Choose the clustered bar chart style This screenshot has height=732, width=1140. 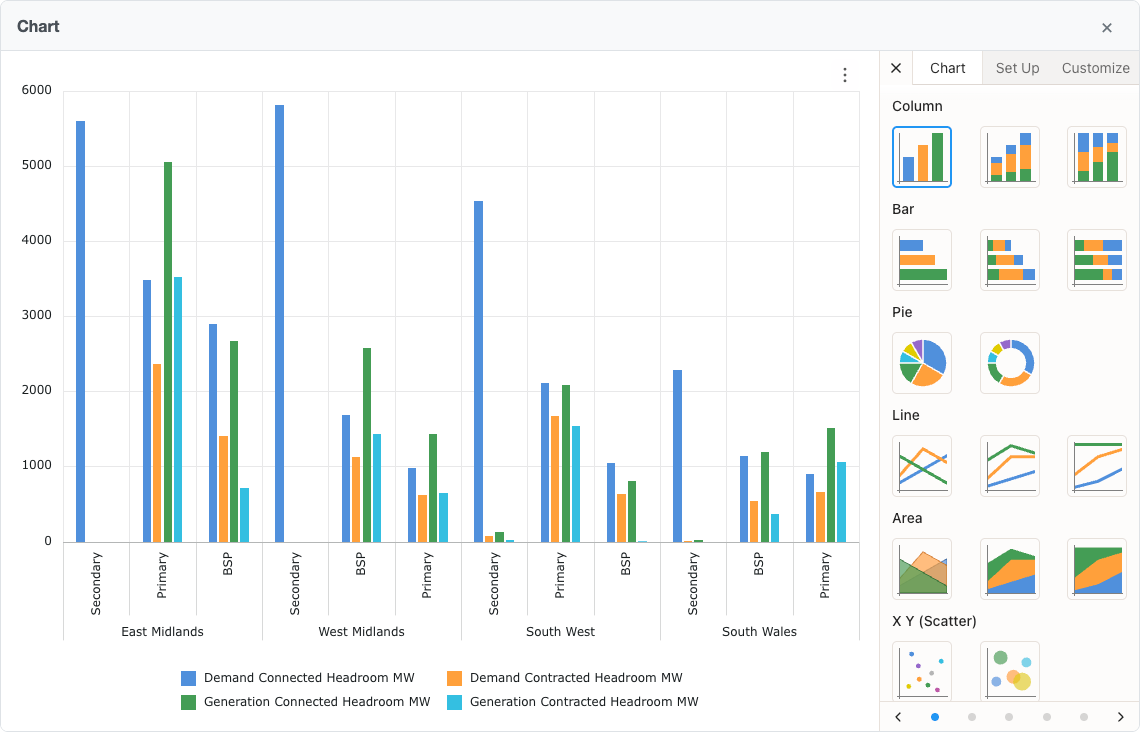(922, 259)
